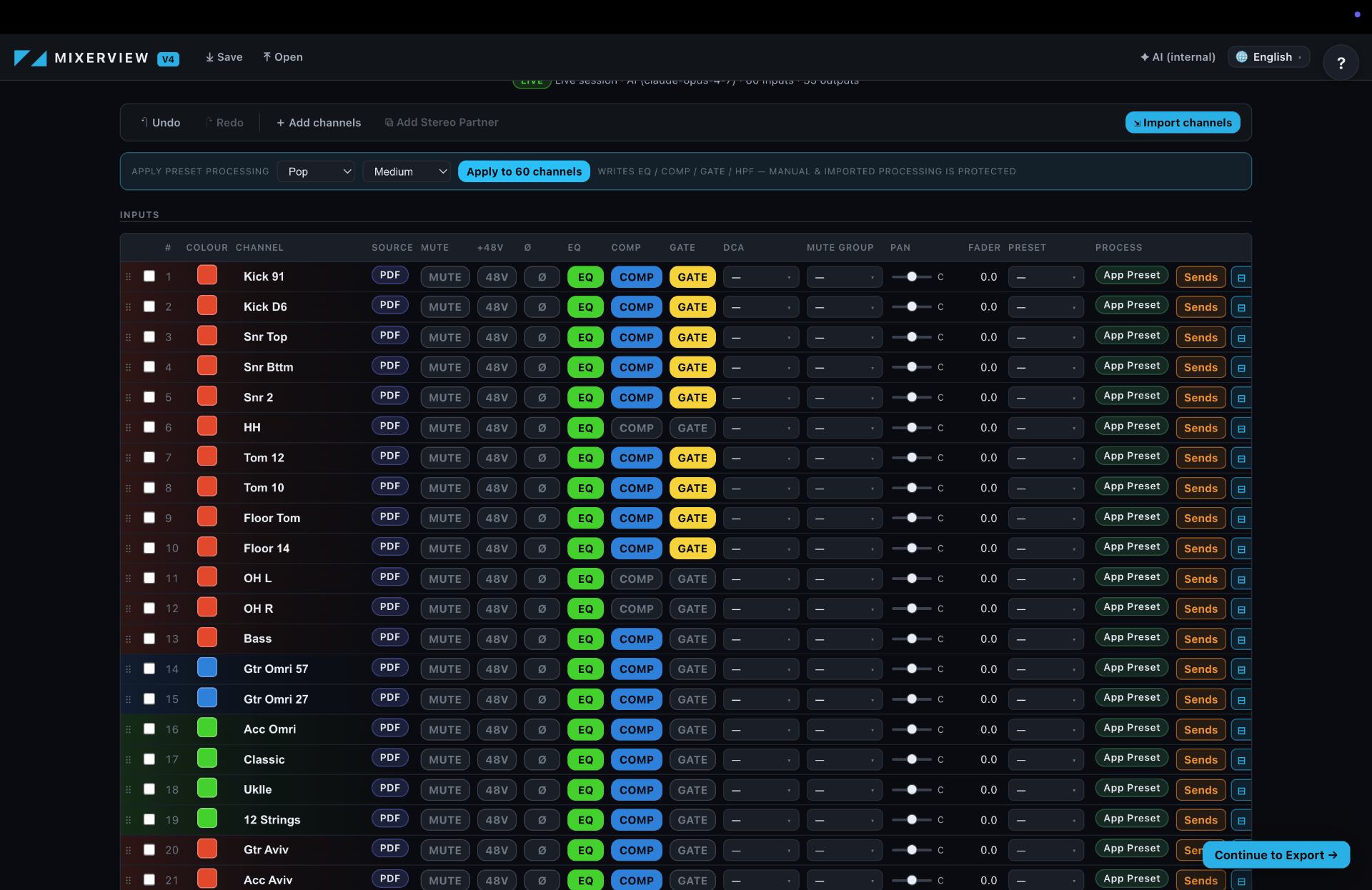Click the red colour swatch of Snr 2
1372x890 pixels.
point(207,396)
